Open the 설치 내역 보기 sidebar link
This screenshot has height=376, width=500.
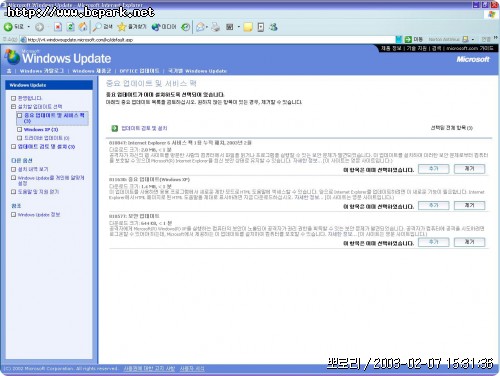click(33, 169)
